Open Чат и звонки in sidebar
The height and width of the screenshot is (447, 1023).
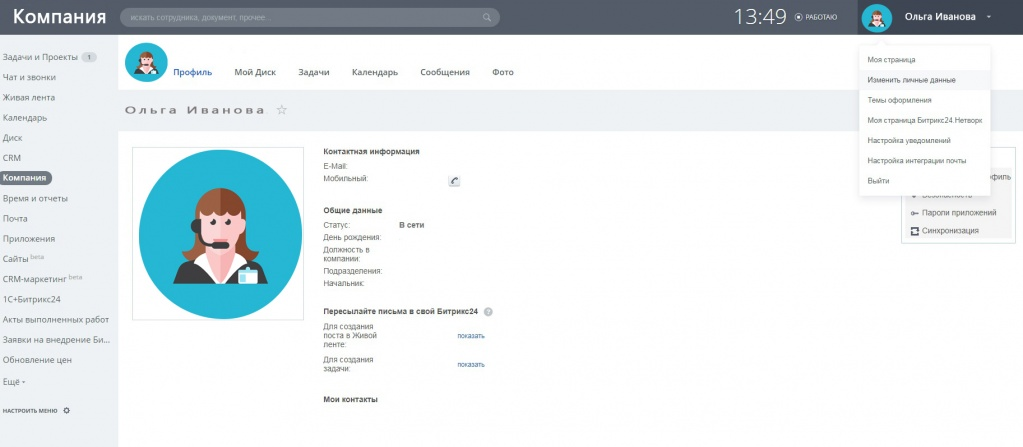29,78
